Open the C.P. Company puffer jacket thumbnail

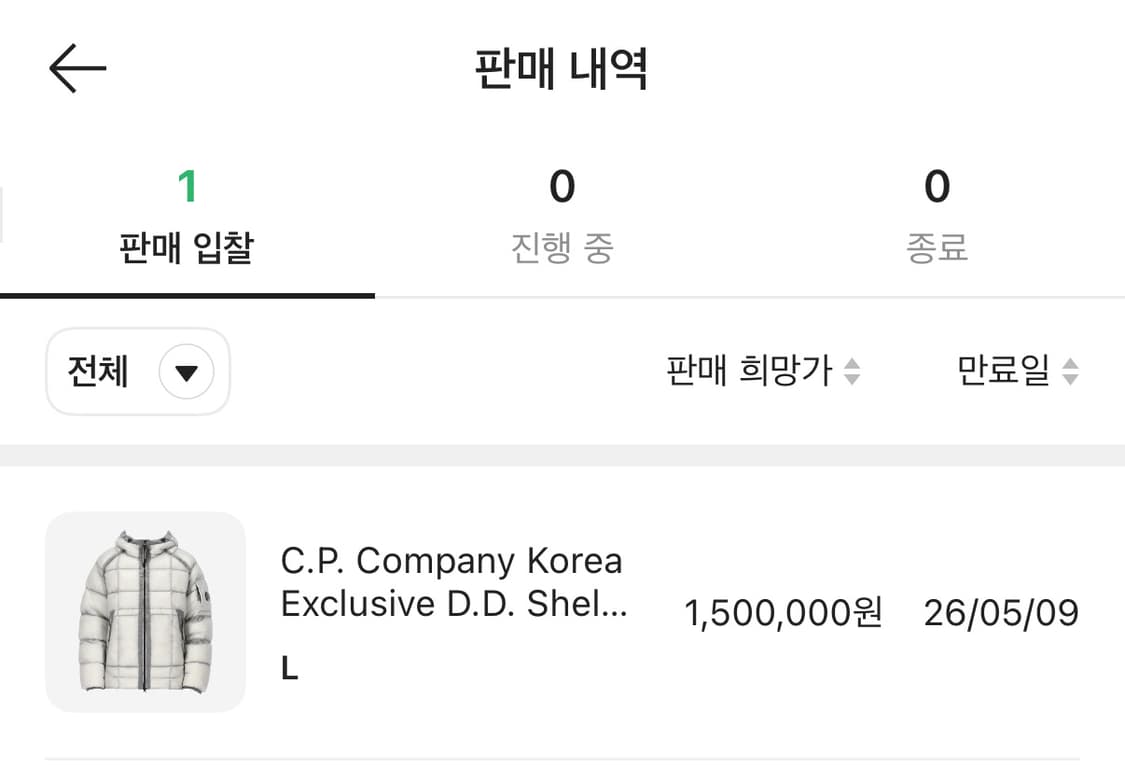click(145, 611)
